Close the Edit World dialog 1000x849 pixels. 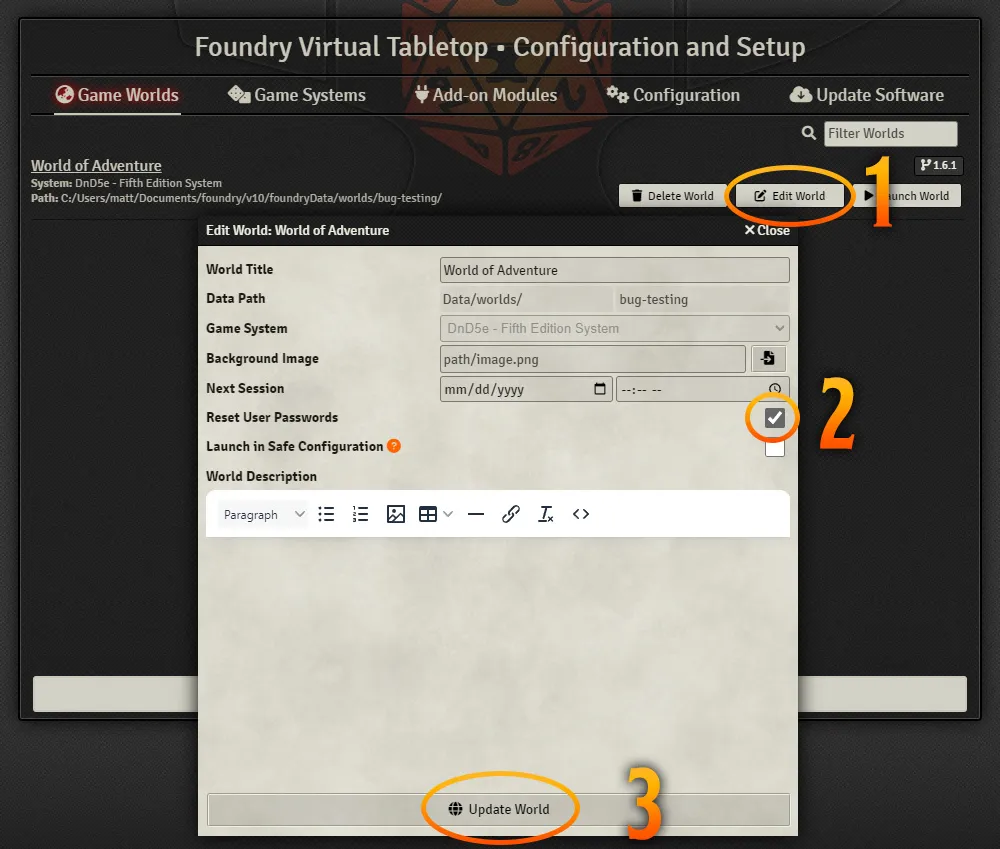coord(767,230)
